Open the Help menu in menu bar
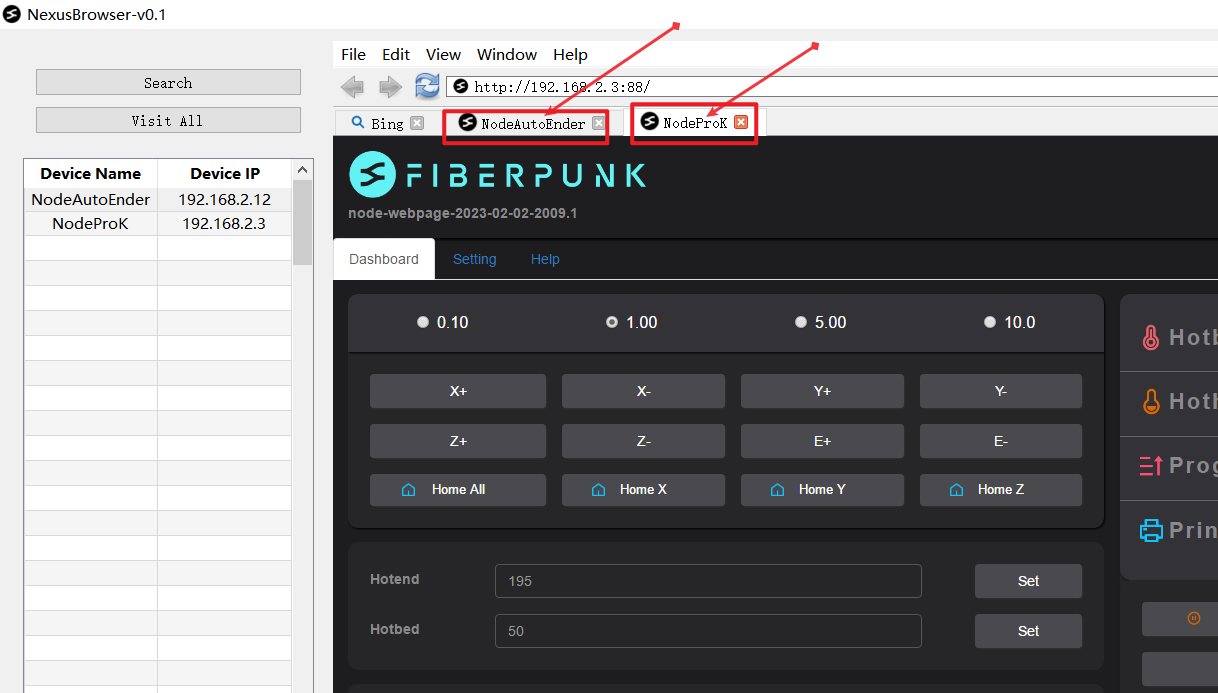The height and width of the screenshot is (693, 1218). coord(570,54)
